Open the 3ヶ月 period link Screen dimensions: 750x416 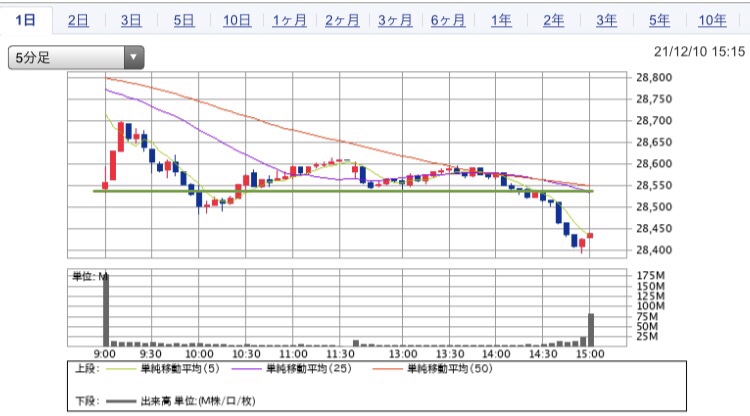(x=395, y=21)
